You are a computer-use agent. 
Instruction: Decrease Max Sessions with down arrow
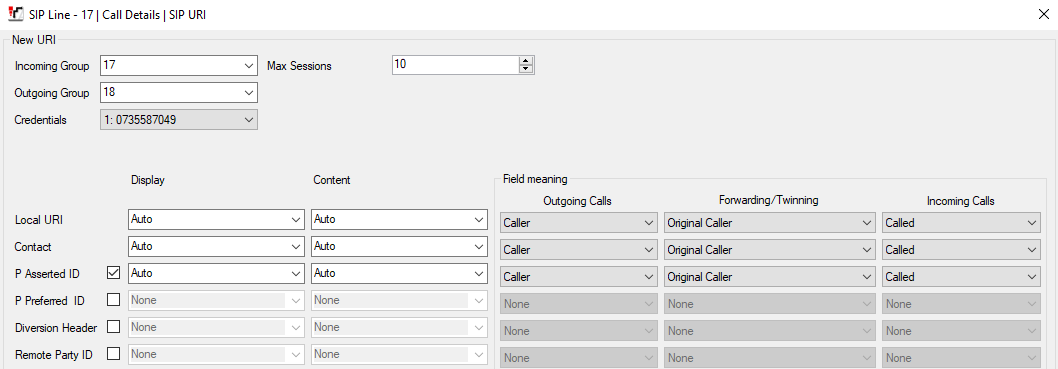[526, 69]
